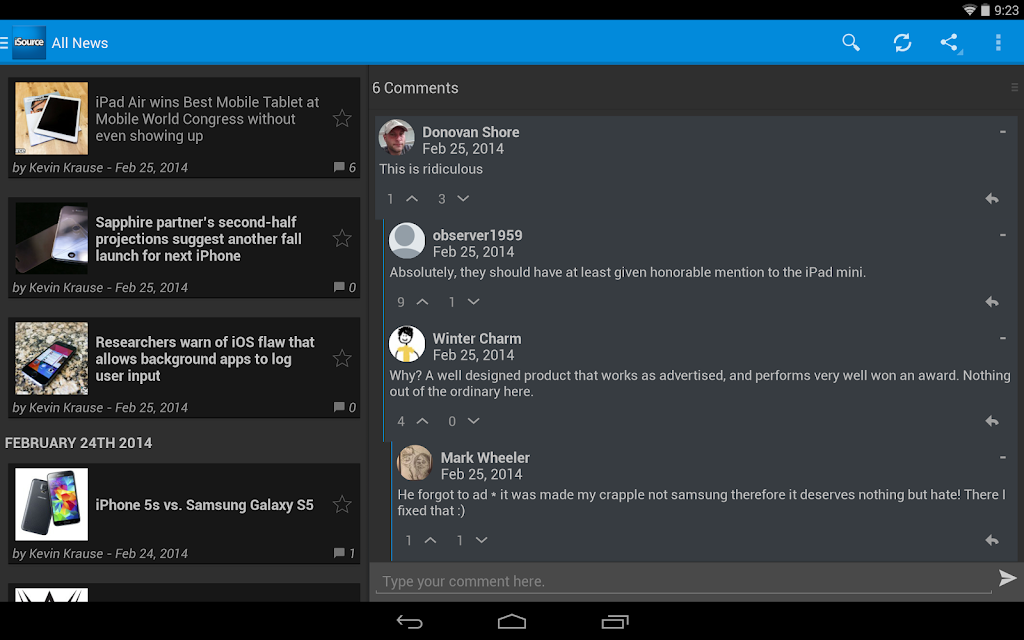The image size is (1024, 640).
Task: Star the Sapphire partner's article
Action: point(342,238)
